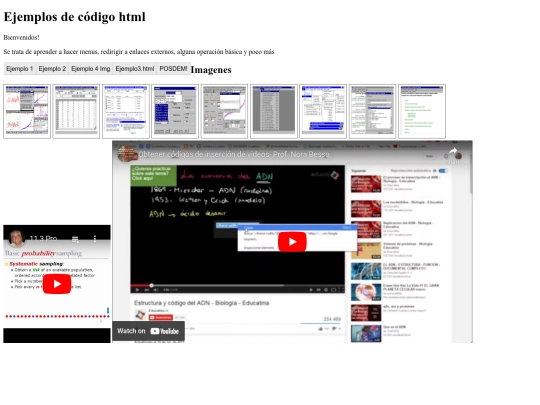Click the paragraph starting 'Se trata de aprender'
The width and height of the screenshot is (540, 405).
point(139,52)
